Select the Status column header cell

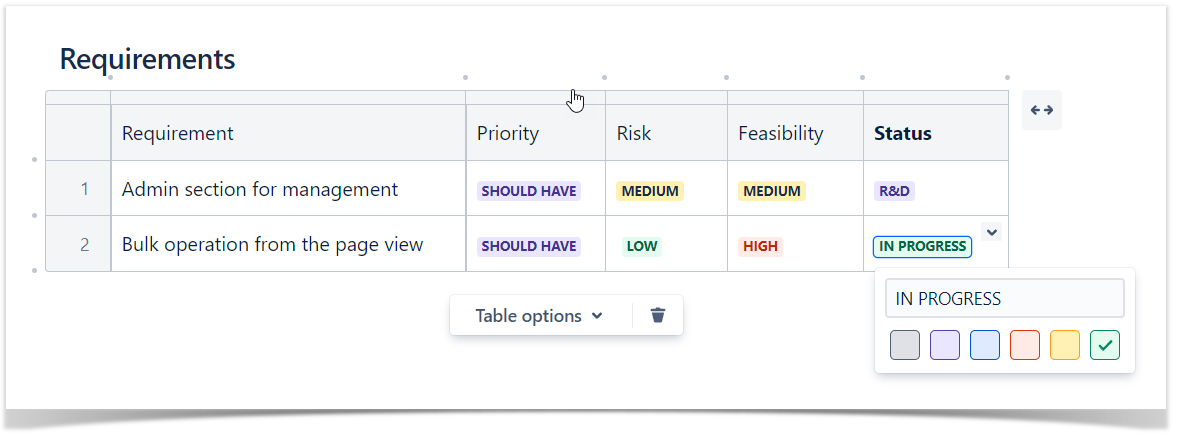[935, 133]
